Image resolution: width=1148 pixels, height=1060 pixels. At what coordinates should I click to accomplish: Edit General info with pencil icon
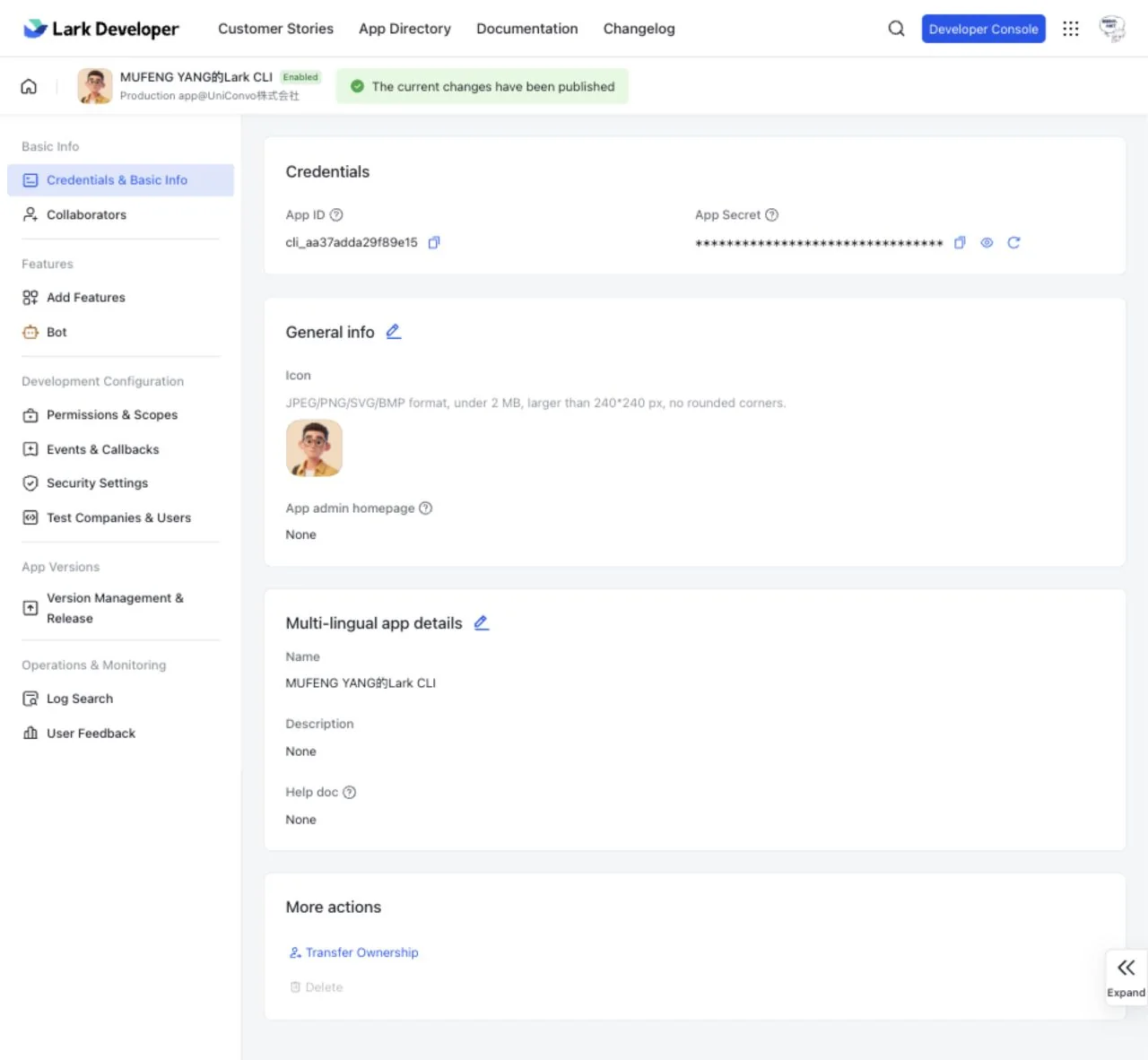[x=393, y=332]
